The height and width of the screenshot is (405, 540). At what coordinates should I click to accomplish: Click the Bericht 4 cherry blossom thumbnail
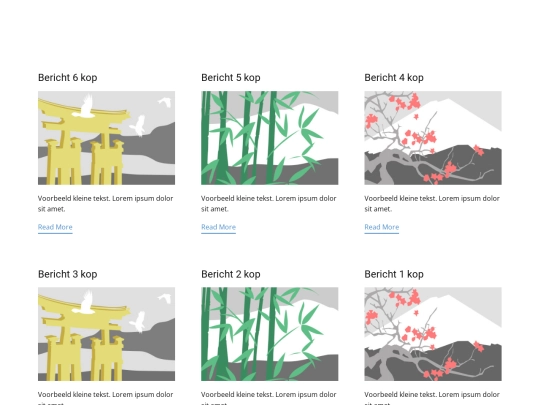(433, 138)
